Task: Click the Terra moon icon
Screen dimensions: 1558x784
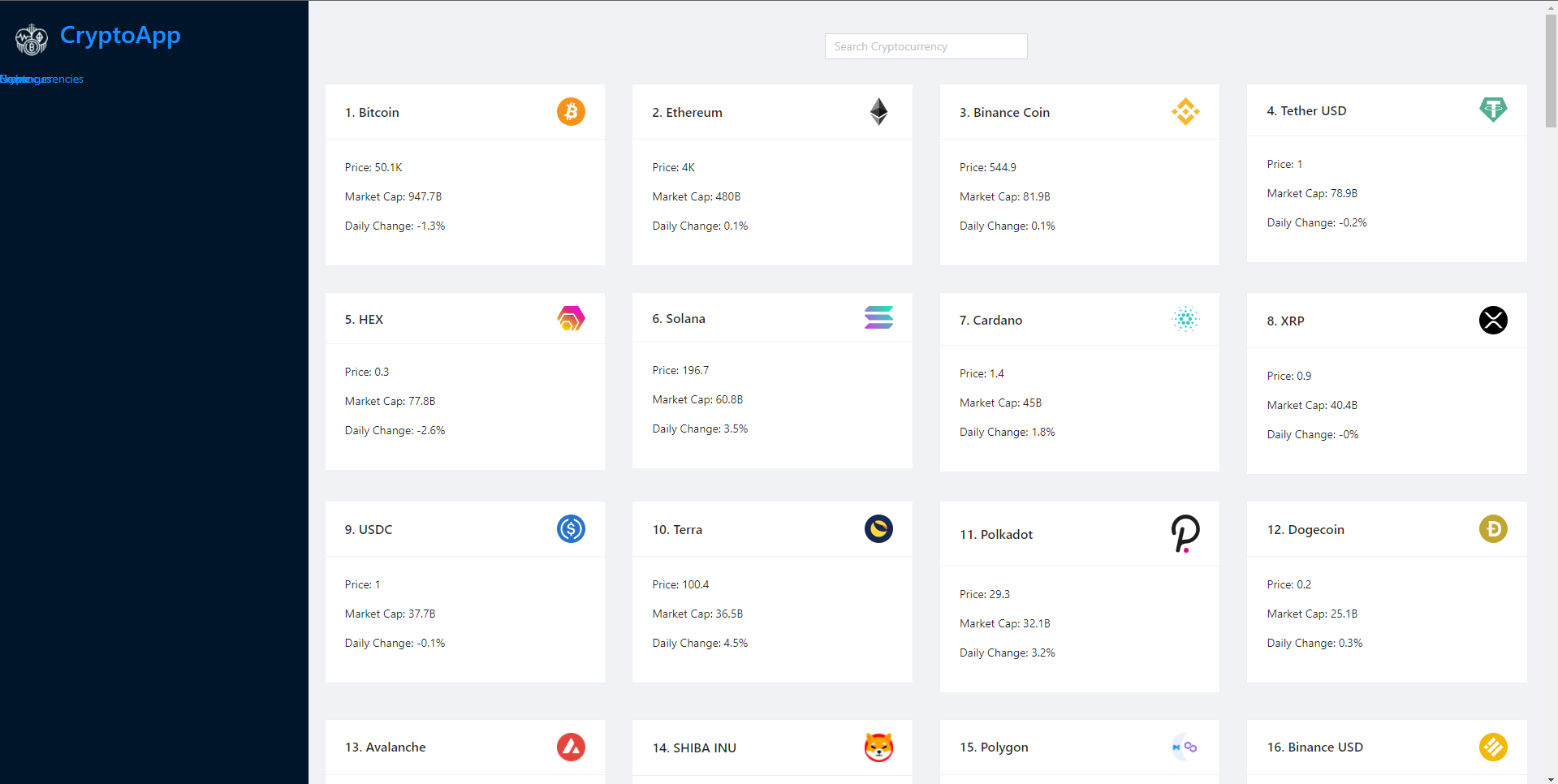Action: tap(878, 528)
